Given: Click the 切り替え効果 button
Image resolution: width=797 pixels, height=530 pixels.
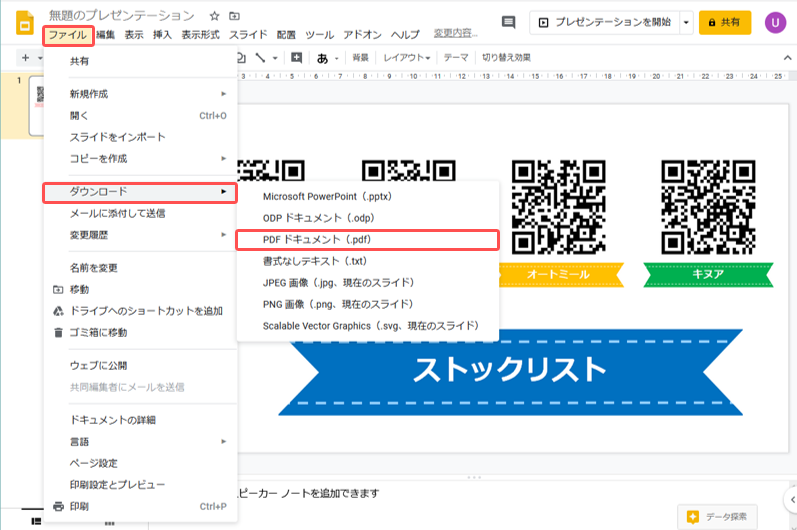Looking at the screenshot, I should pyautogui.click(x=506, y=58).
